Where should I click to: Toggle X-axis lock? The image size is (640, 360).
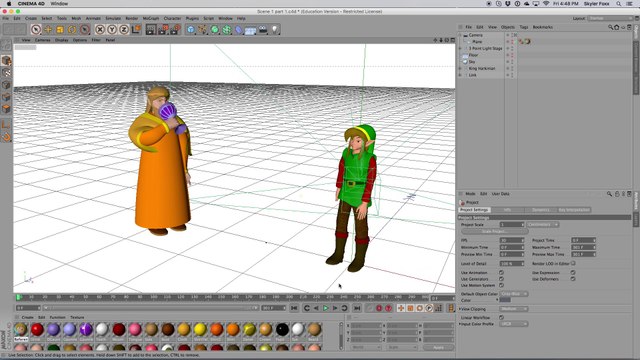click(x=100, y=29)
